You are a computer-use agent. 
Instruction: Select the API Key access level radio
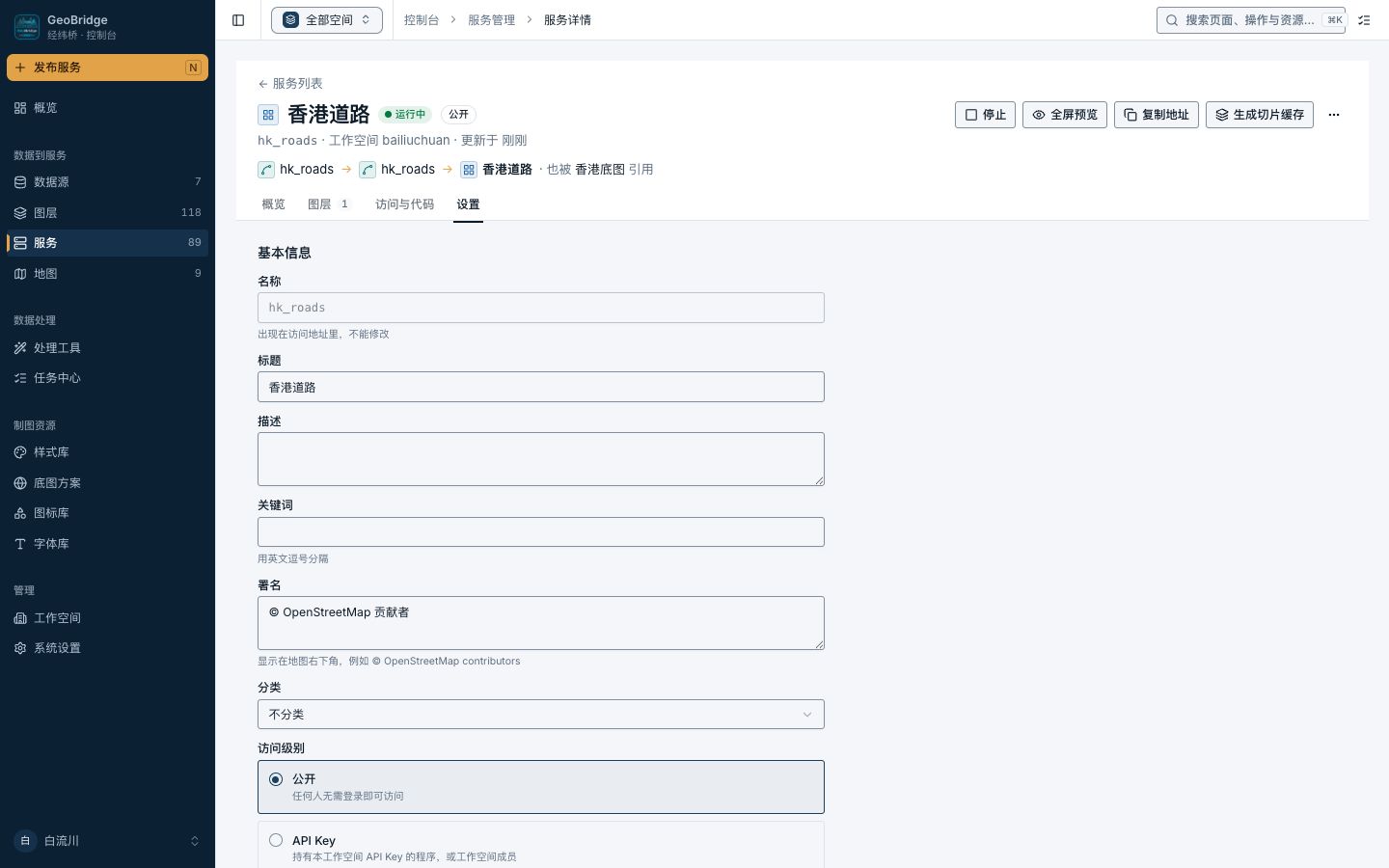point(276,840)
